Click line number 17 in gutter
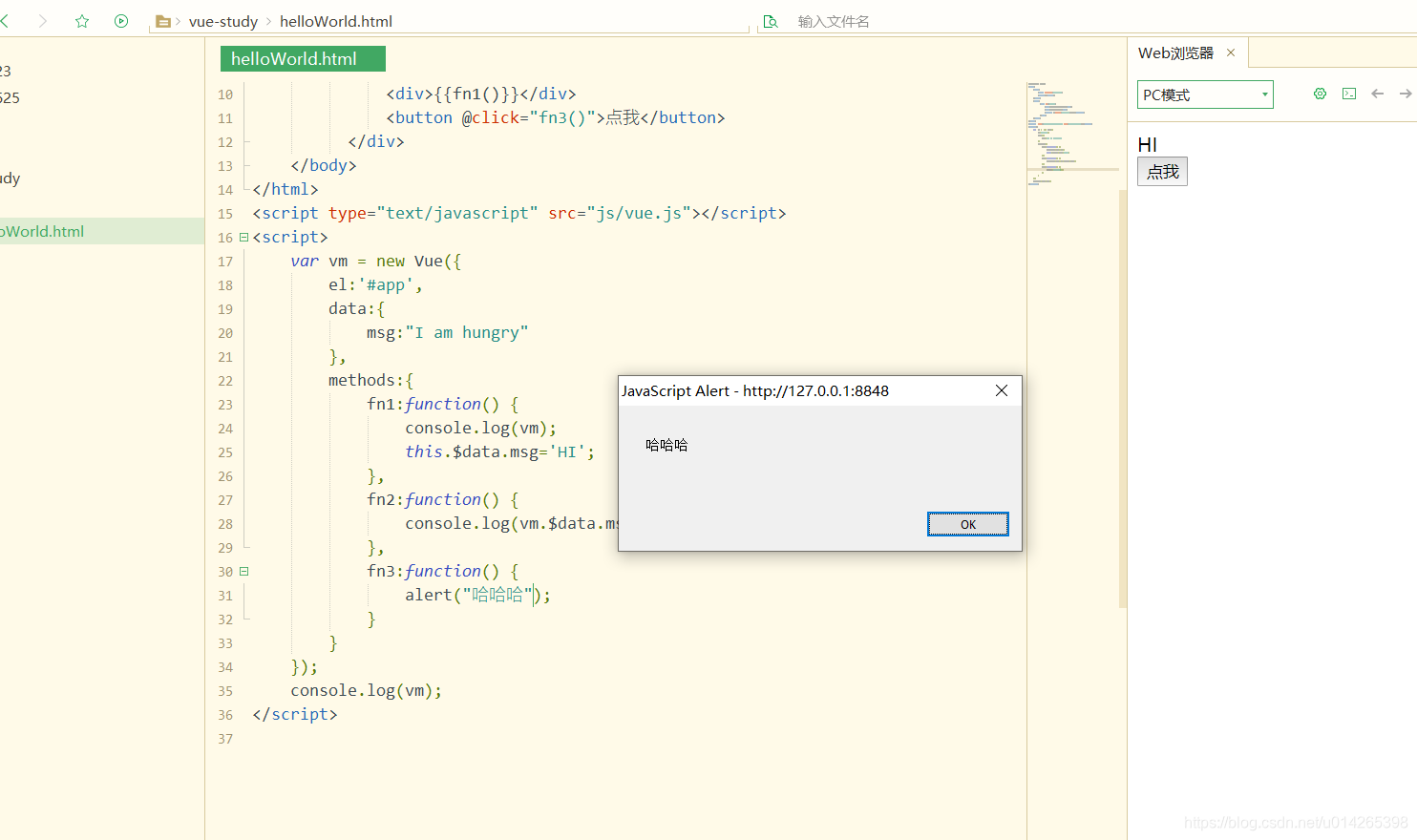 [225, 262]
